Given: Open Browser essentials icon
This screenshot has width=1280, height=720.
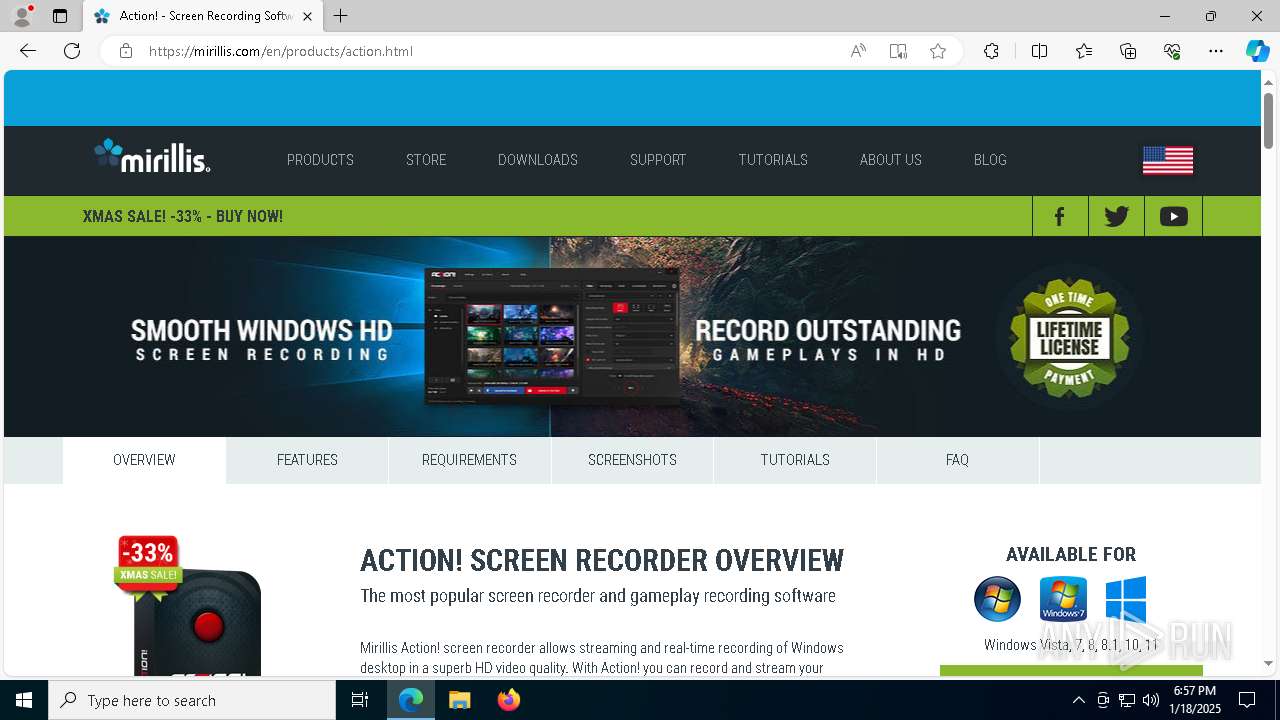Looking at the screenshot, I should (1172, 51).
